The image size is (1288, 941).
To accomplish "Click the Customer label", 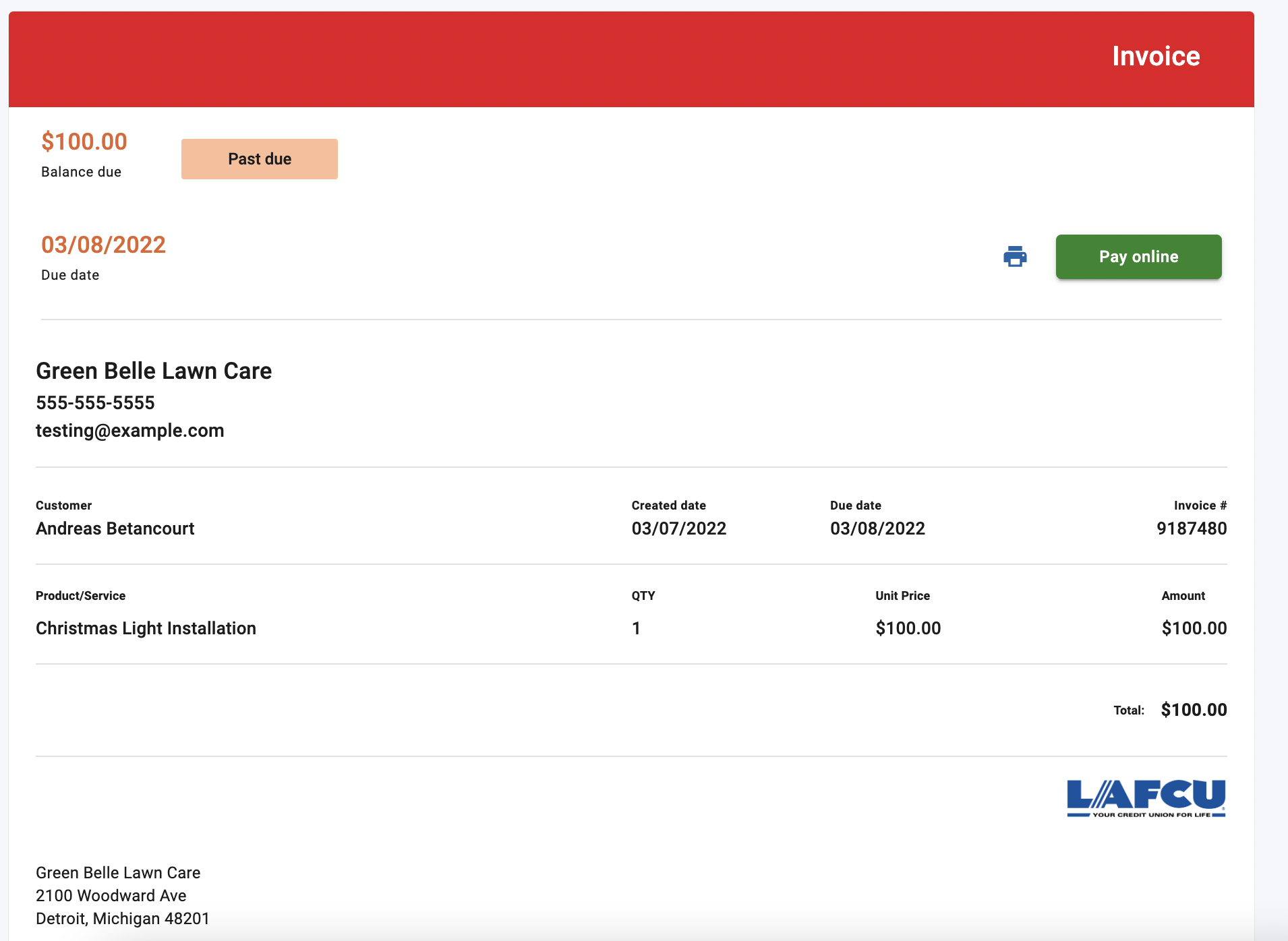I will (x=63, y=506).
